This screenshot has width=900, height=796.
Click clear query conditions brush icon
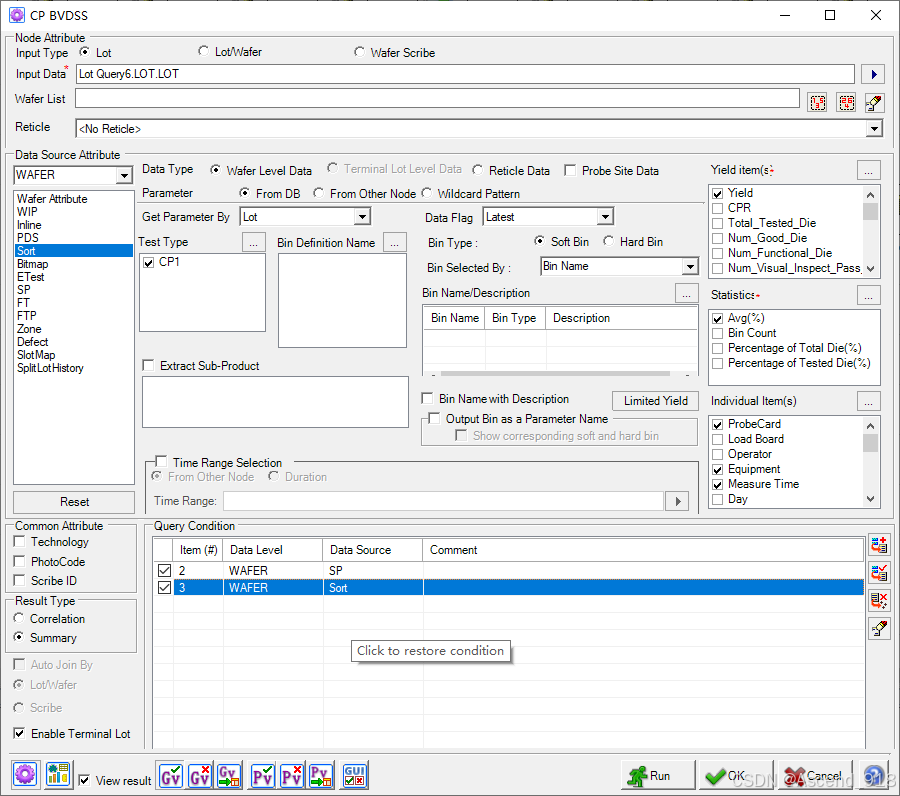(x=879, y=629)
